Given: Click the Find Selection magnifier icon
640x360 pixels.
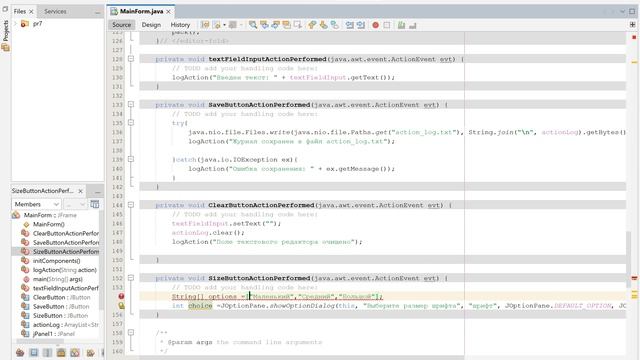Looking at the screenshot, I should point(253,25).
